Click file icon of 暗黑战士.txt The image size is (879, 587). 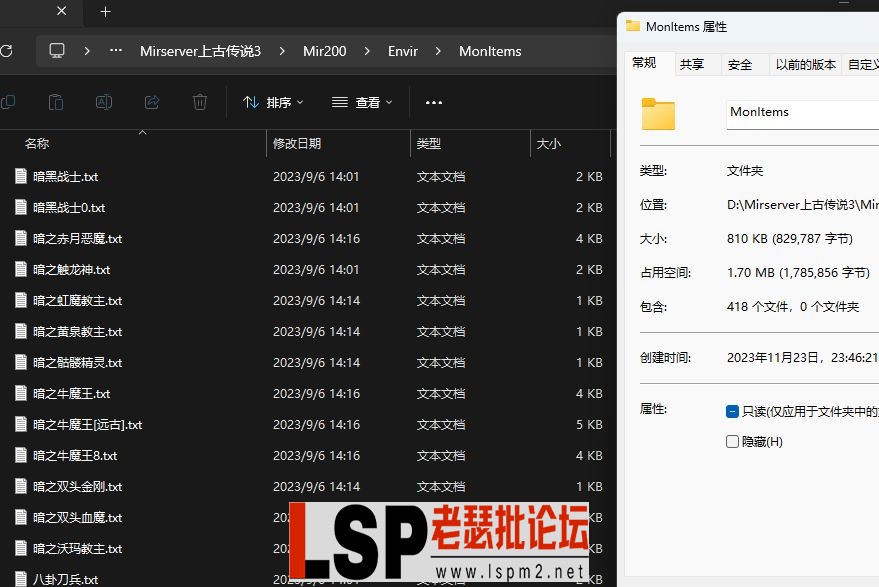(x=21, y=176)
